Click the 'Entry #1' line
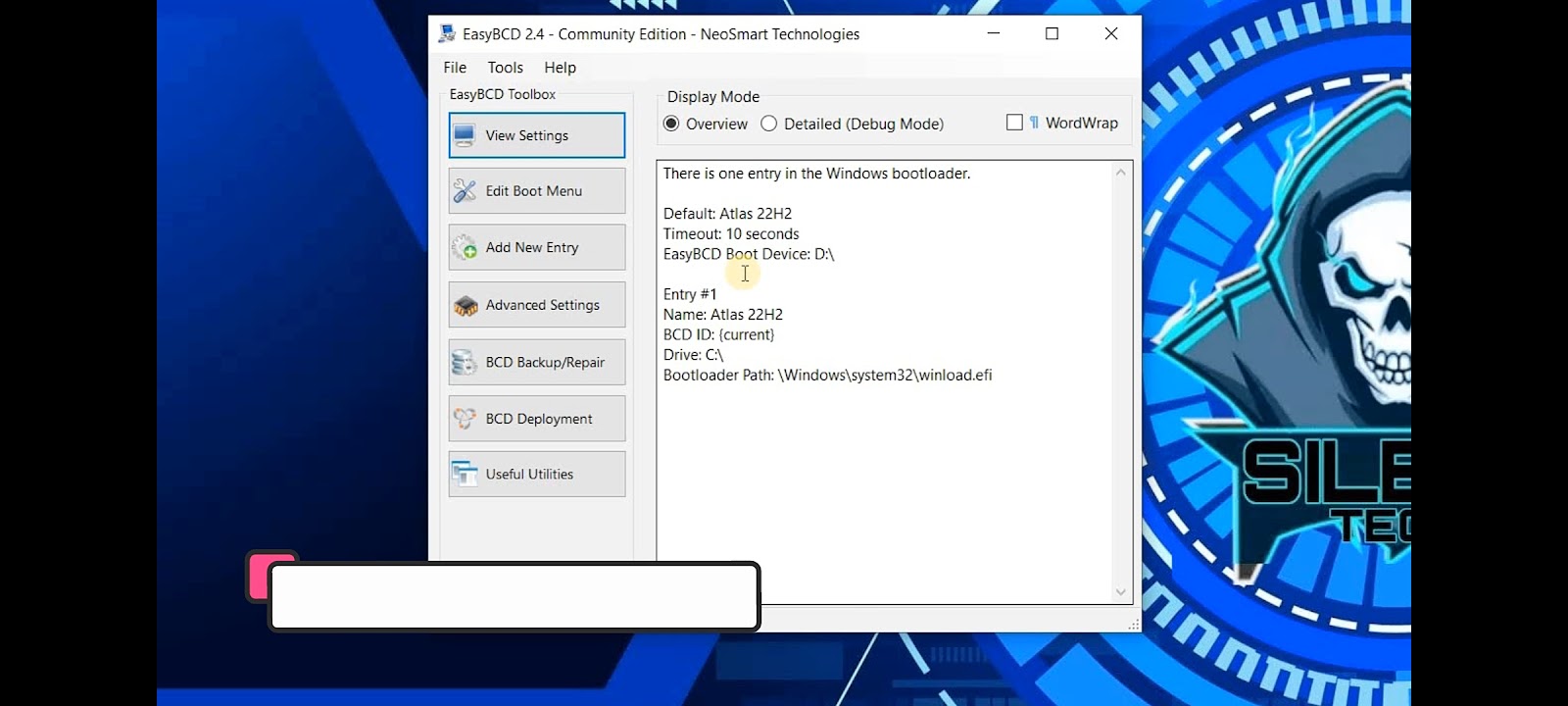Image resolution: width=1568 pixels, height=706 pixels. 690,294
